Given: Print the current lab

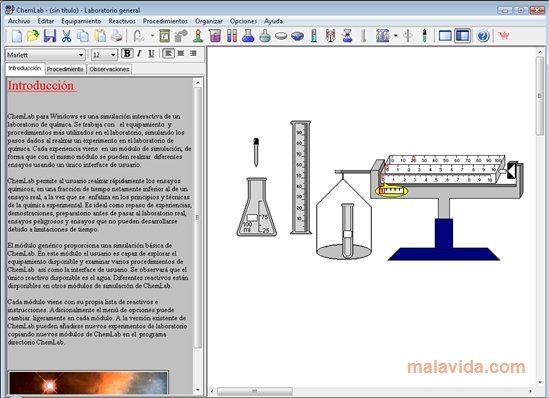Looking at the screenshot, I should coord(116,36).
